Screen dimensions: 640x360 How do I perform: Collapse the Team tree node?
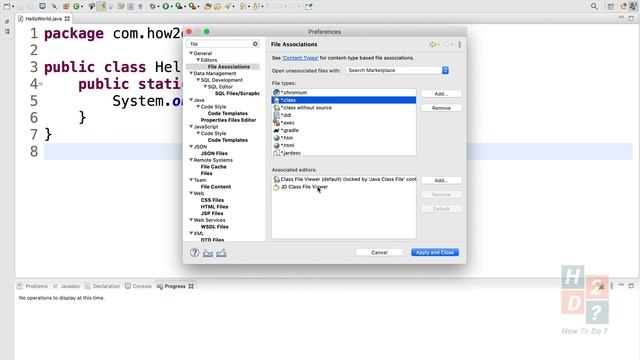pyautogui.click(x=191, y=180)
